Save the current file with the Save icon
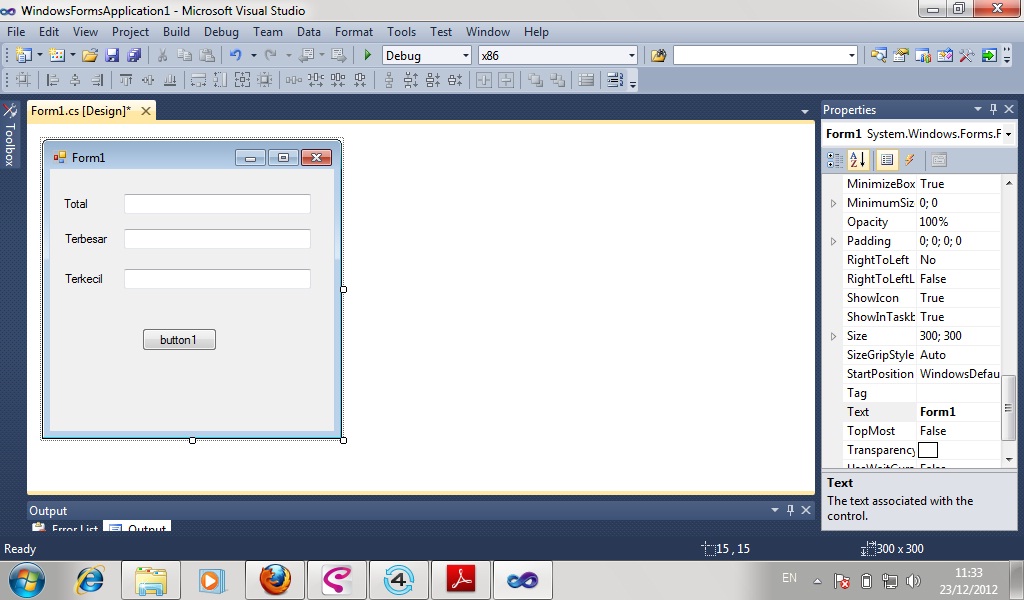Viewport: 1024px width, 600px height. click(x=112, y=55)
